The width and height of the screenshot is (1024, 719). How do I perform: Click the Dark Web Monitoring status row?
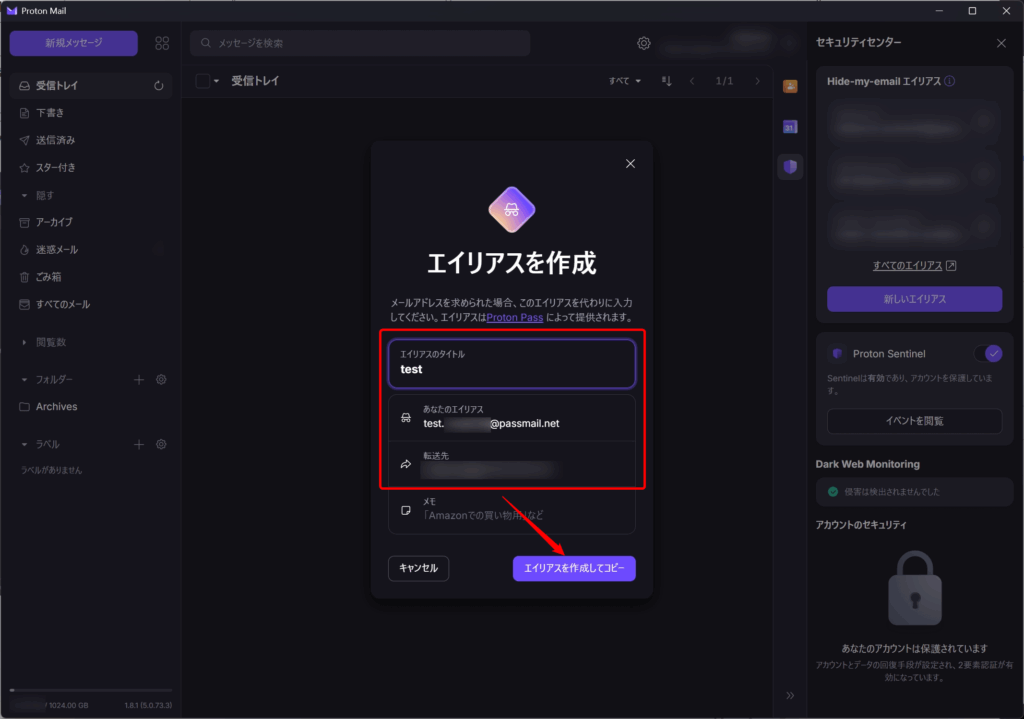(914, 492)
